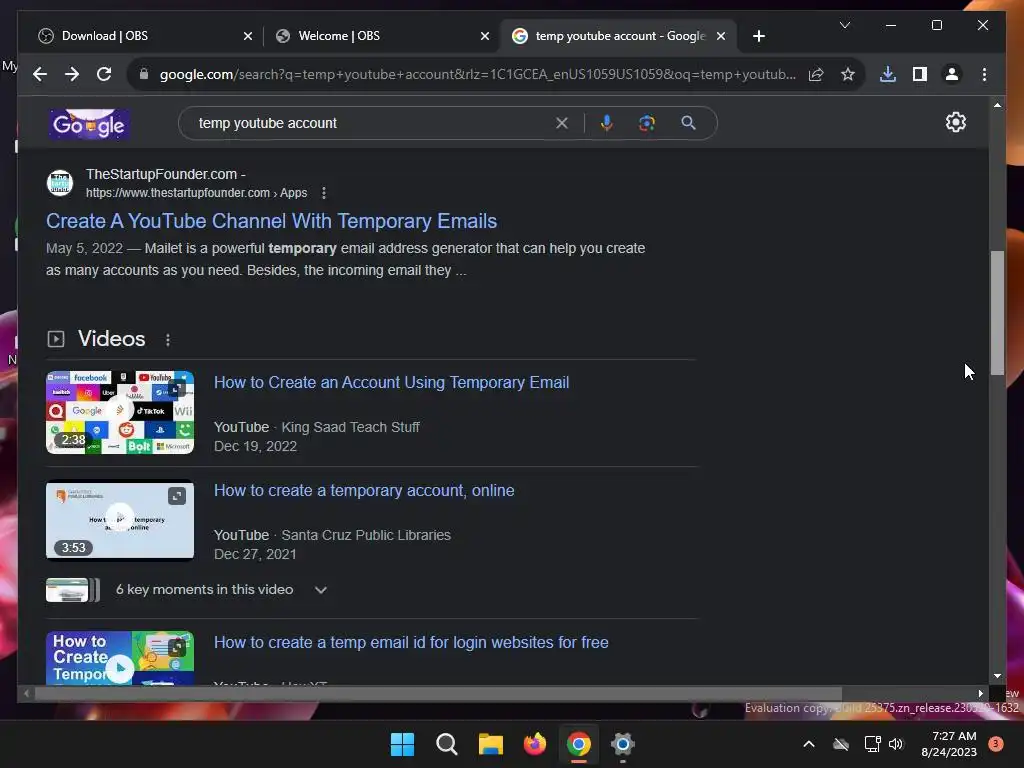The image size is (1024, 768).
Task: Close the temp youtube account tab
Action: click(720, 36)
